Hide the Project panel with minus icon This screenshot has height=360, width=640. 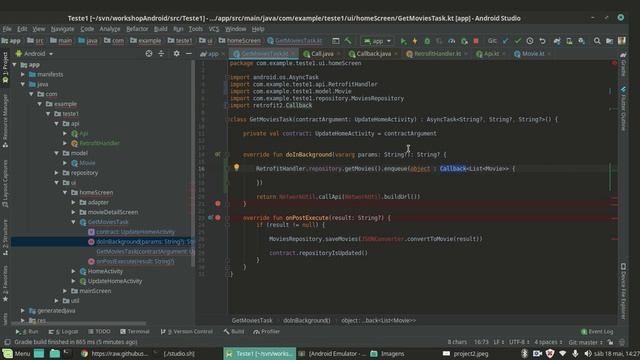pos(189,53)
